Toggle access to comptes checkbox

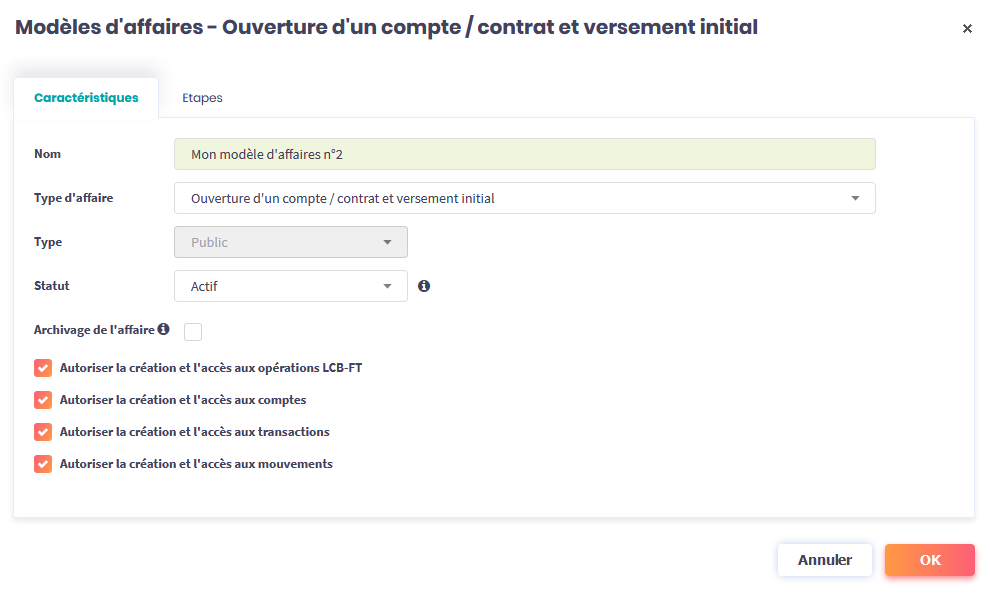click(43, 400)
